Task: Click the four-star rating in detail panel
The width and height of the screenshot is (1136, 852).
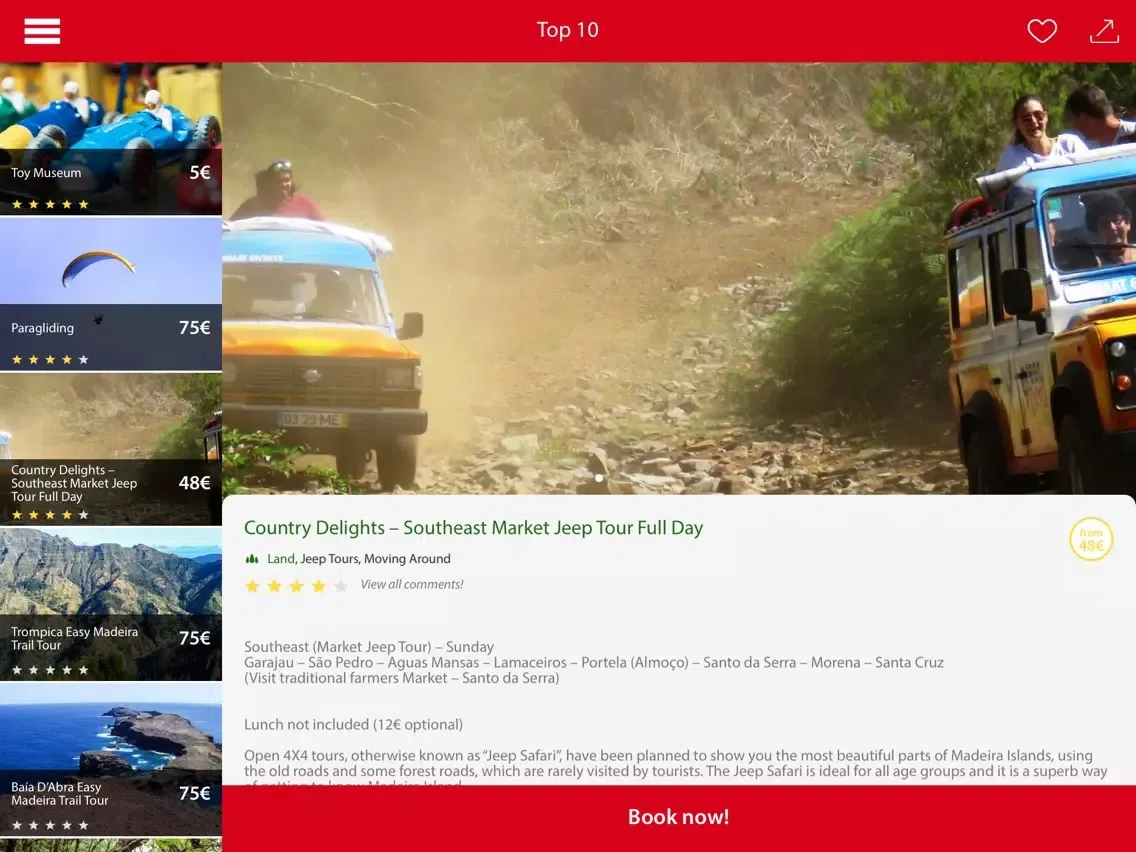Action: tap(296, 585)
